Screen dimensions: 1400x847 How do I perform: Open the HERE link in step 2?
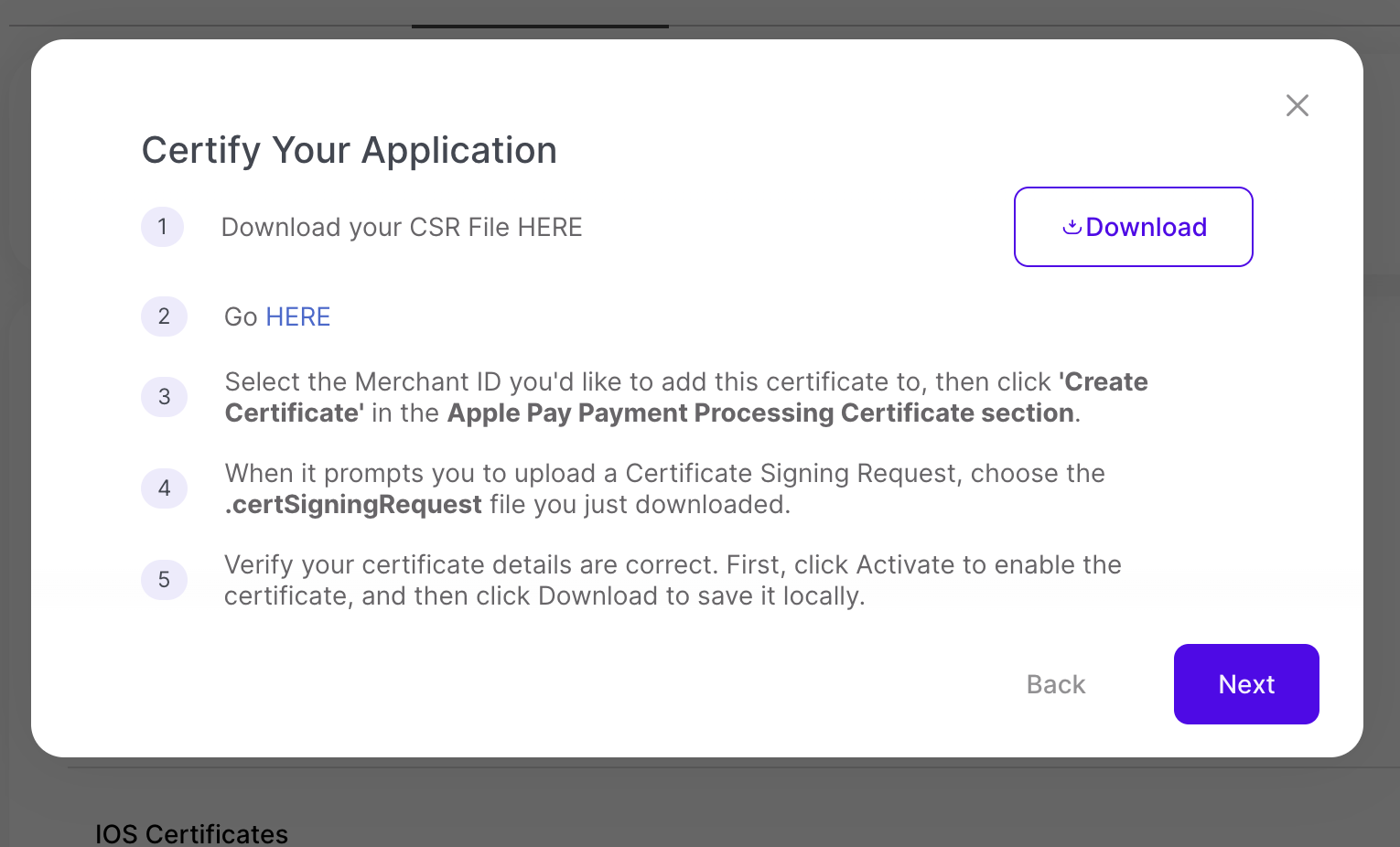(x=297, y=316)
